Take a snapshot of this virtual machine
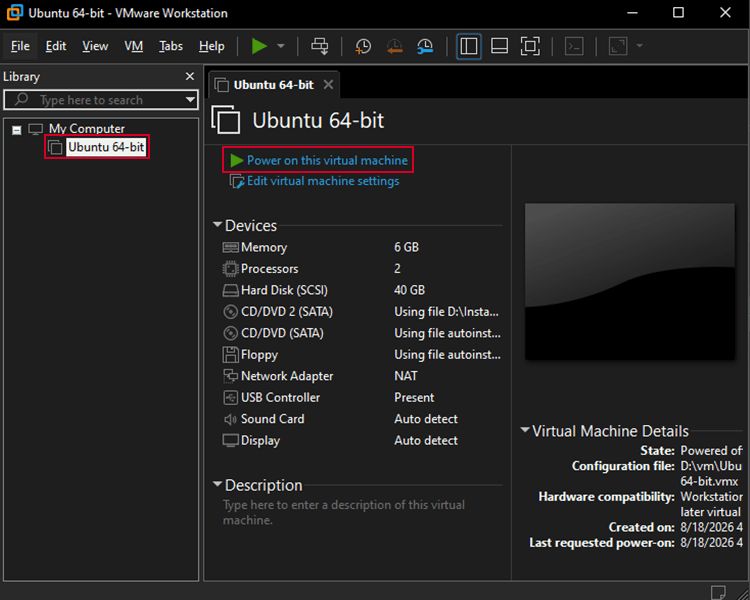Image resolution: width=750 pixels, height=600 pixels. [x=363, y=46]
